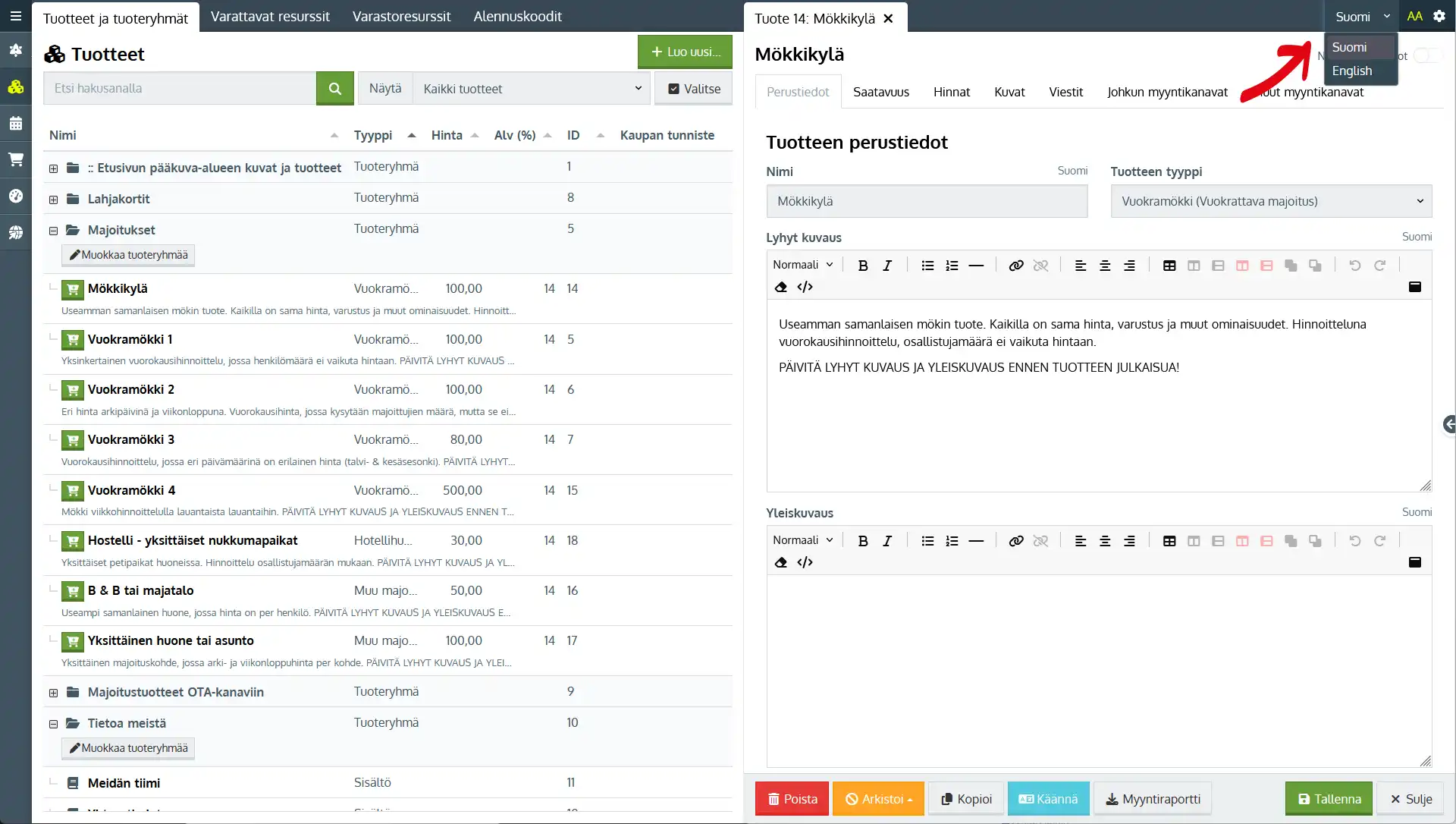Click settings gear icon in top bar
The height and width of the screenshot is (824, 1456).
pos(1439,16)
